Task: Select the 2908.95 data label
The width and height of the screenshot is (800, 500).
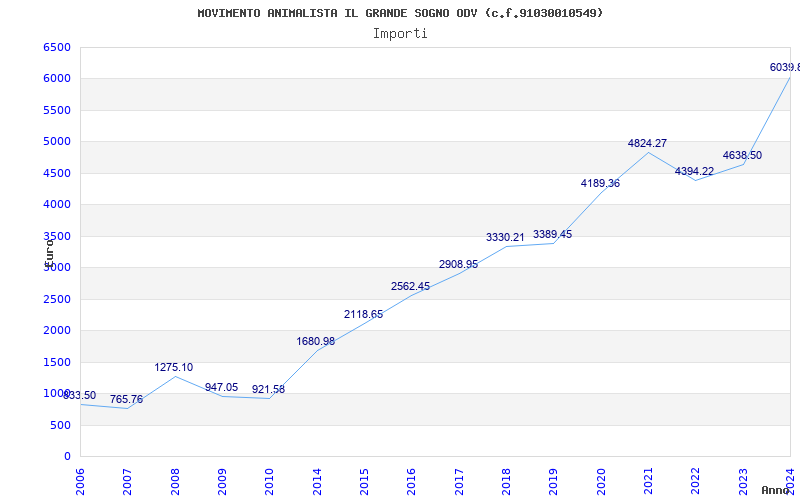Action: click(x=458, y=264)
